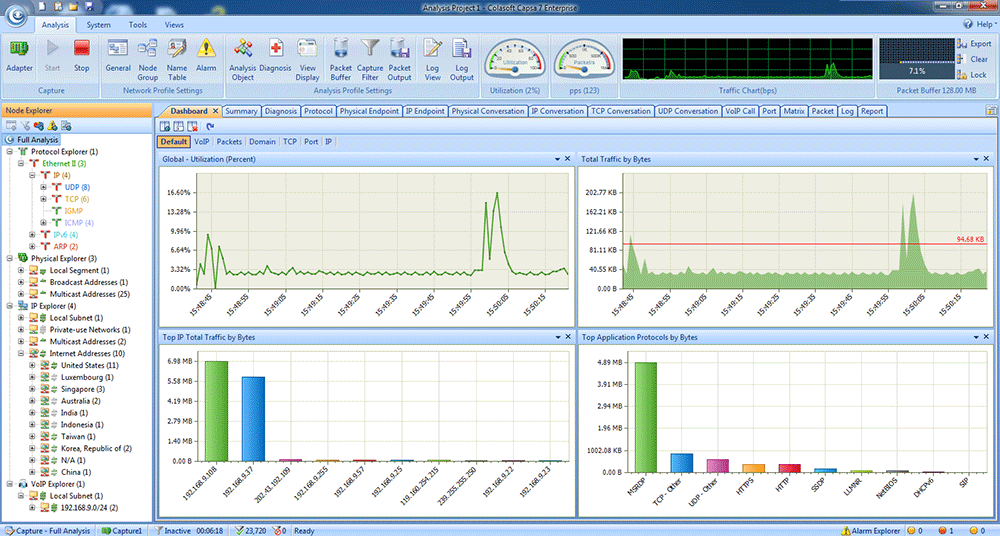The image size is (1000, 536).
Task: Expand the ARP (2) node
Action: pyautogui.click(x=32, y=246)
